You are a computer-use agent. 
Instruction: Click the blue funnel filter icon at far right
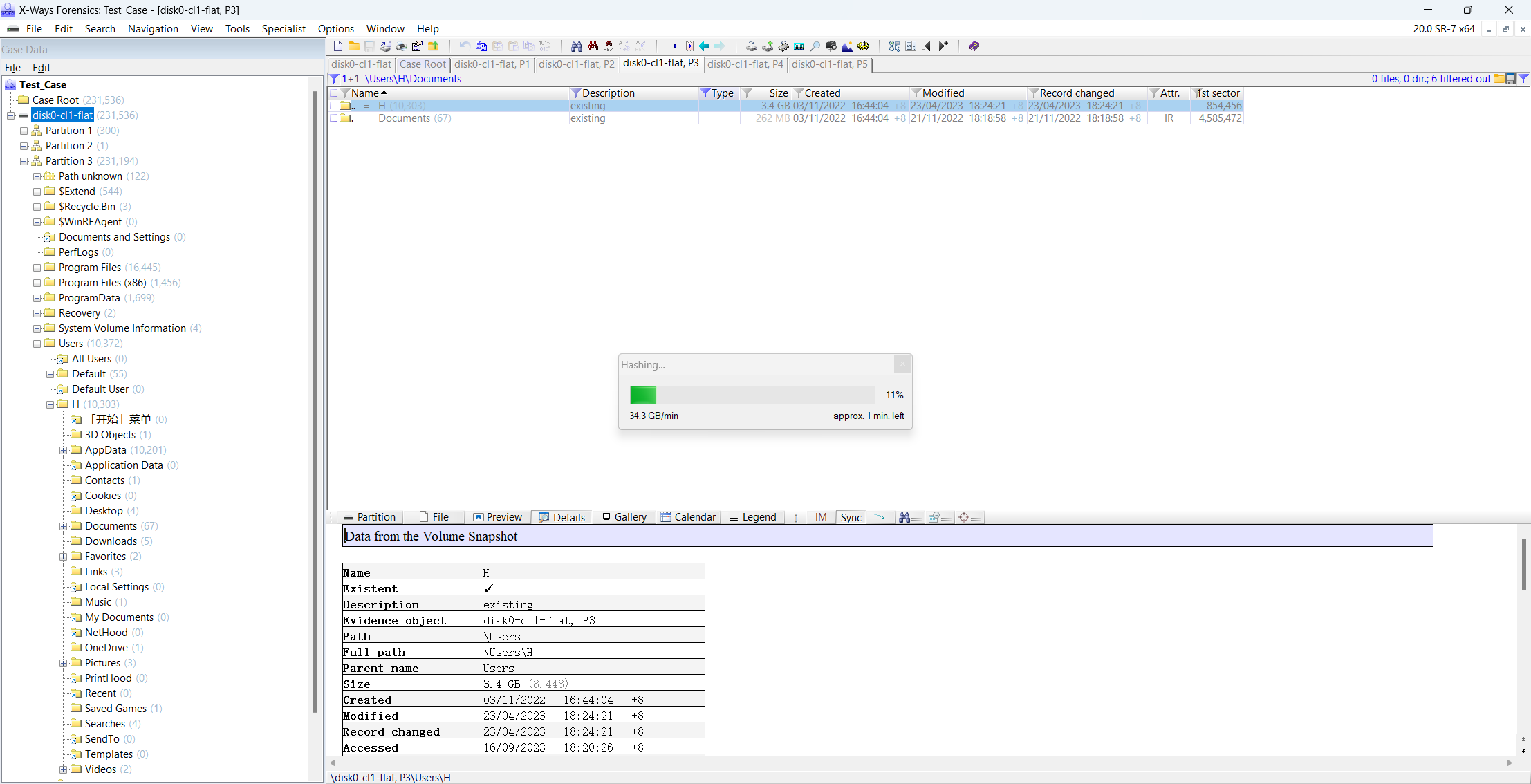[1524, 79]
